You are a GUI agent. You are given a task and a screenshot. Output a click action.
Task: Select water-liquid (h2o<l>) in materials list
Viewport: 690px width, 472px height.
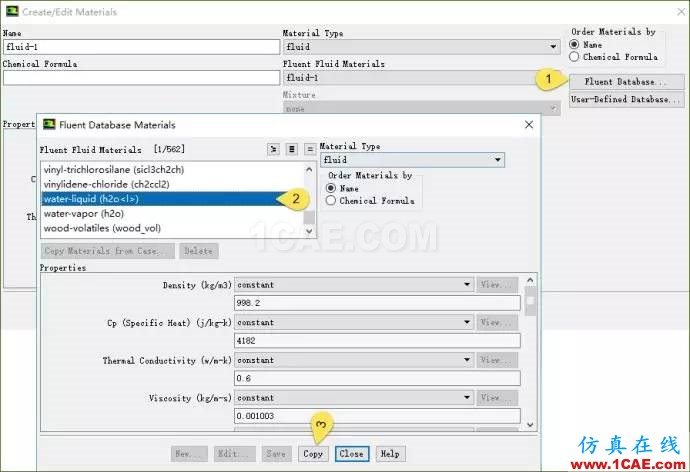click(172, 199)
